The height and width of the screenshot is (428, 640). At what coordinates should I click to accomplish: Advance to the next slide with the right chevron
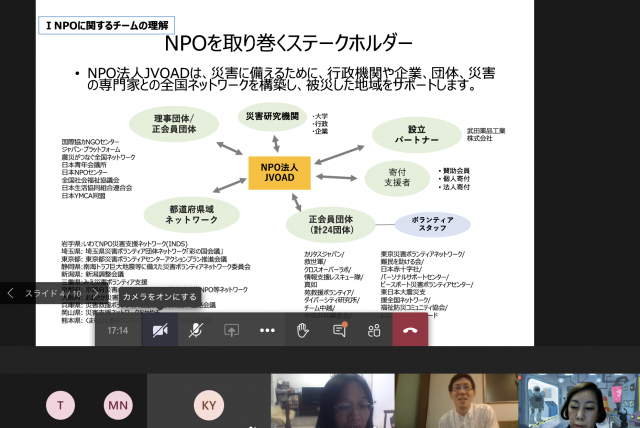(95, 293)
